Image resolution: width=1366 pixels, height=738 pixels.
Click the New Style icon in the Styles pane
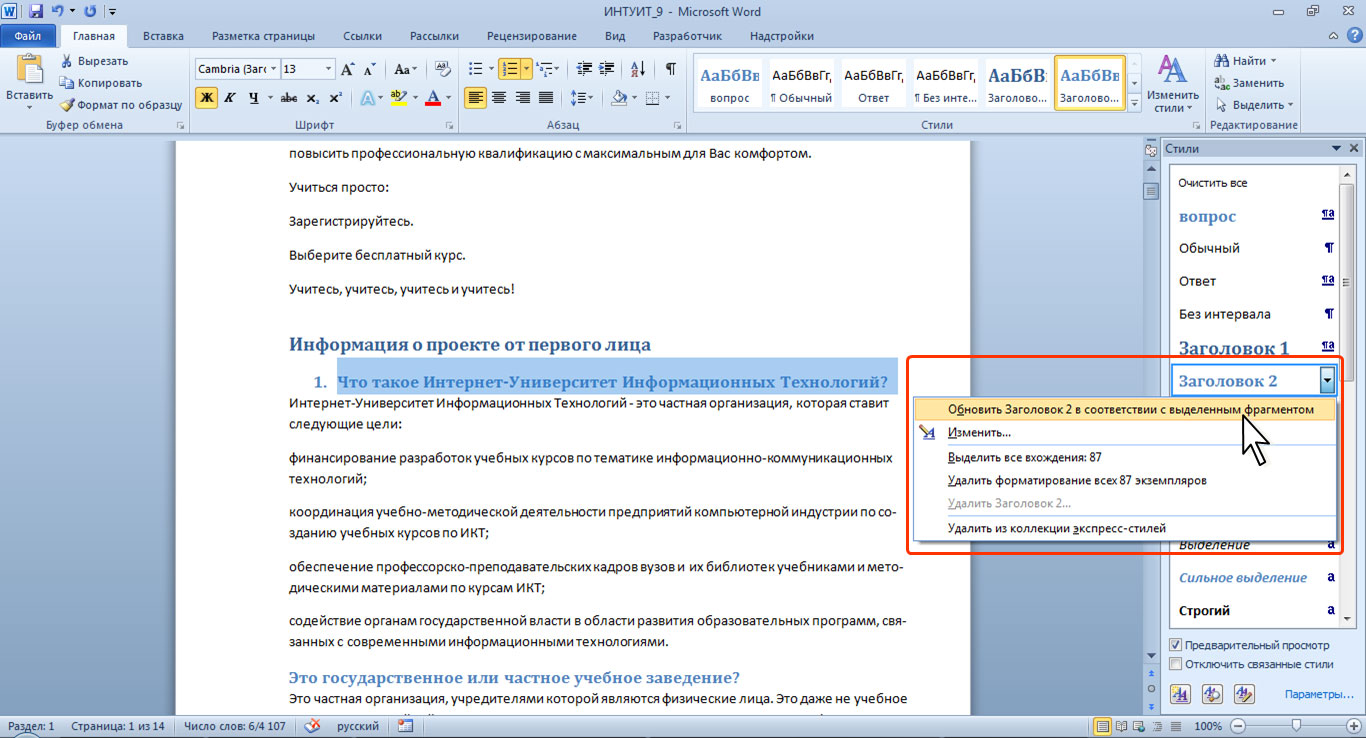[x=1180, y=694]
